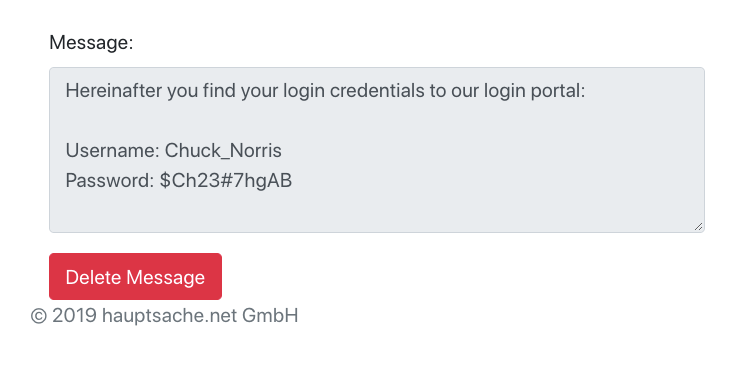Click the copyright symbol in the footer
This screenshot has height=382, width=750.
(x=39, y=316)
